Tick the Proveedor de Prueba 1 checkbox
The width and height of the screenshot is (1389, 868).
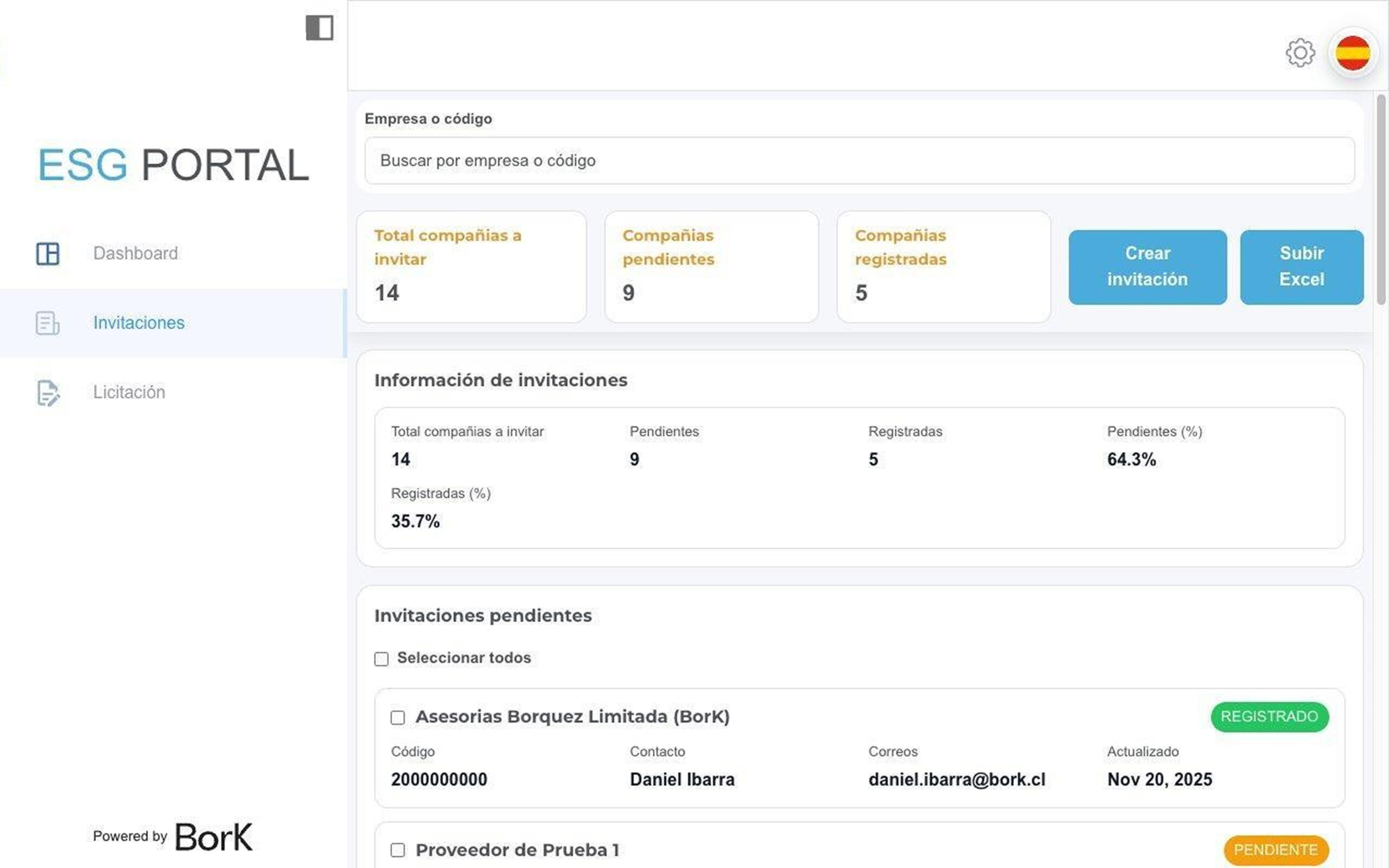(397, 850)
